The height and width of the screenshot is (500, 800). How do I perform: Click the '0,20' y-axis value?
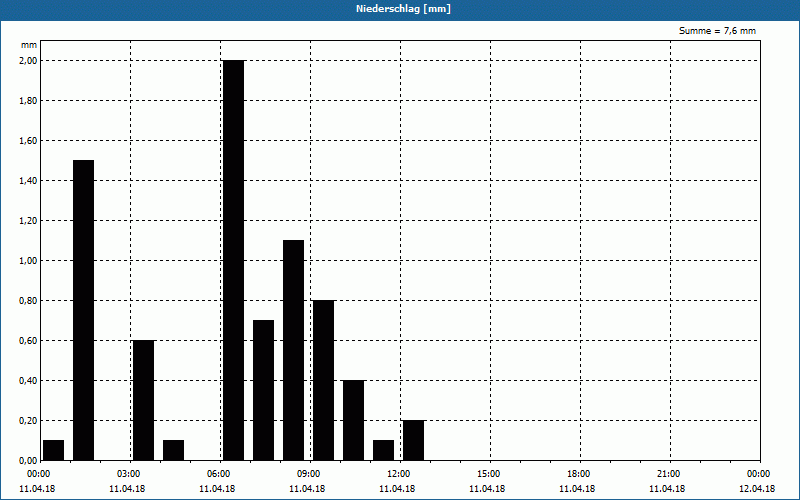(x=29, y=420)
